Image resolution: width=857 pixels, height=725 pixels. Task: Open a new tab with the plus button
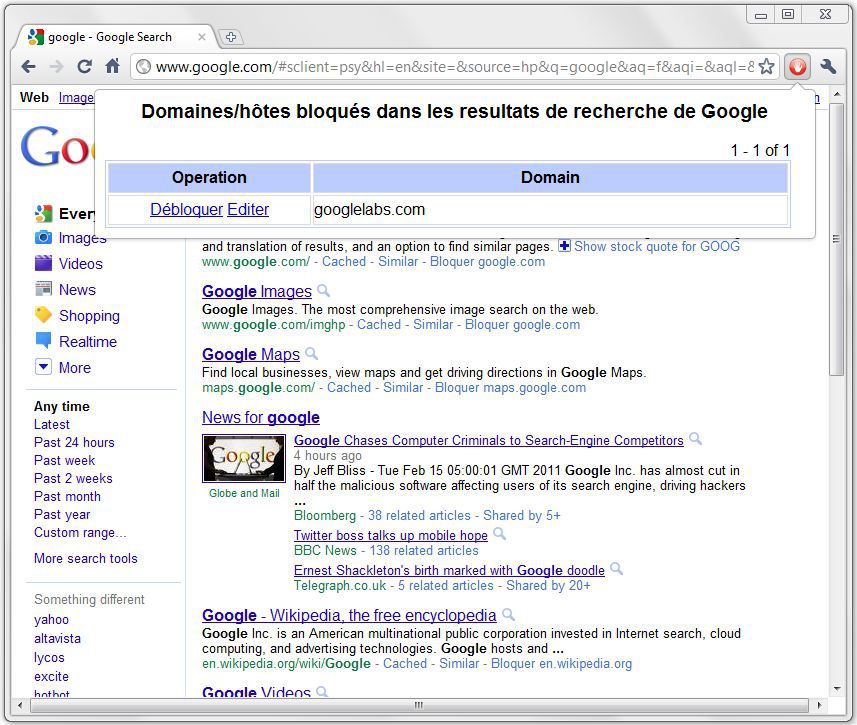coord(231,37)
